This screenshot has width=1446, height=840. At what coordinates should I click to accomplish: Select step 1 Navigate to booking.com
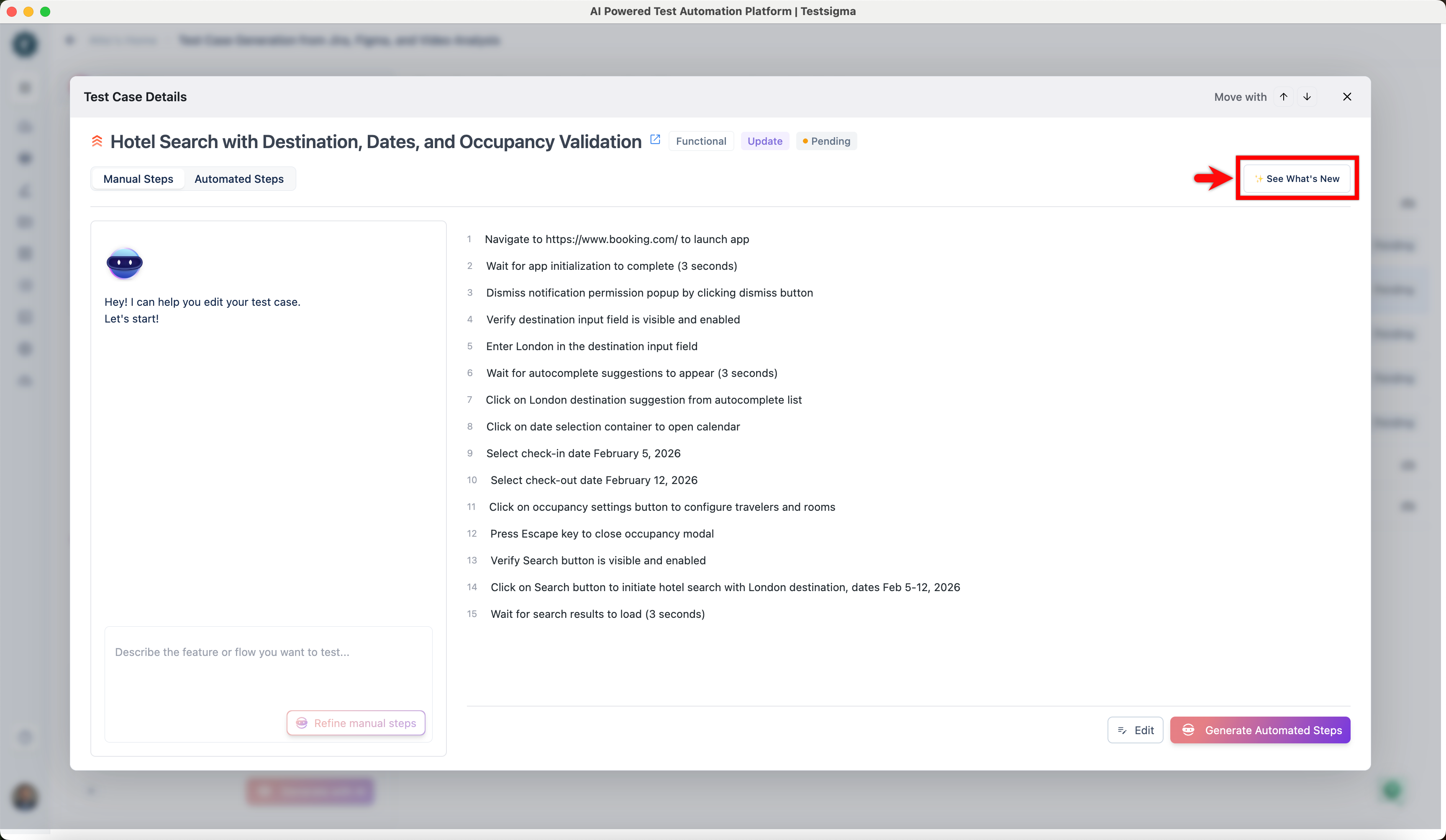(617, 239)
